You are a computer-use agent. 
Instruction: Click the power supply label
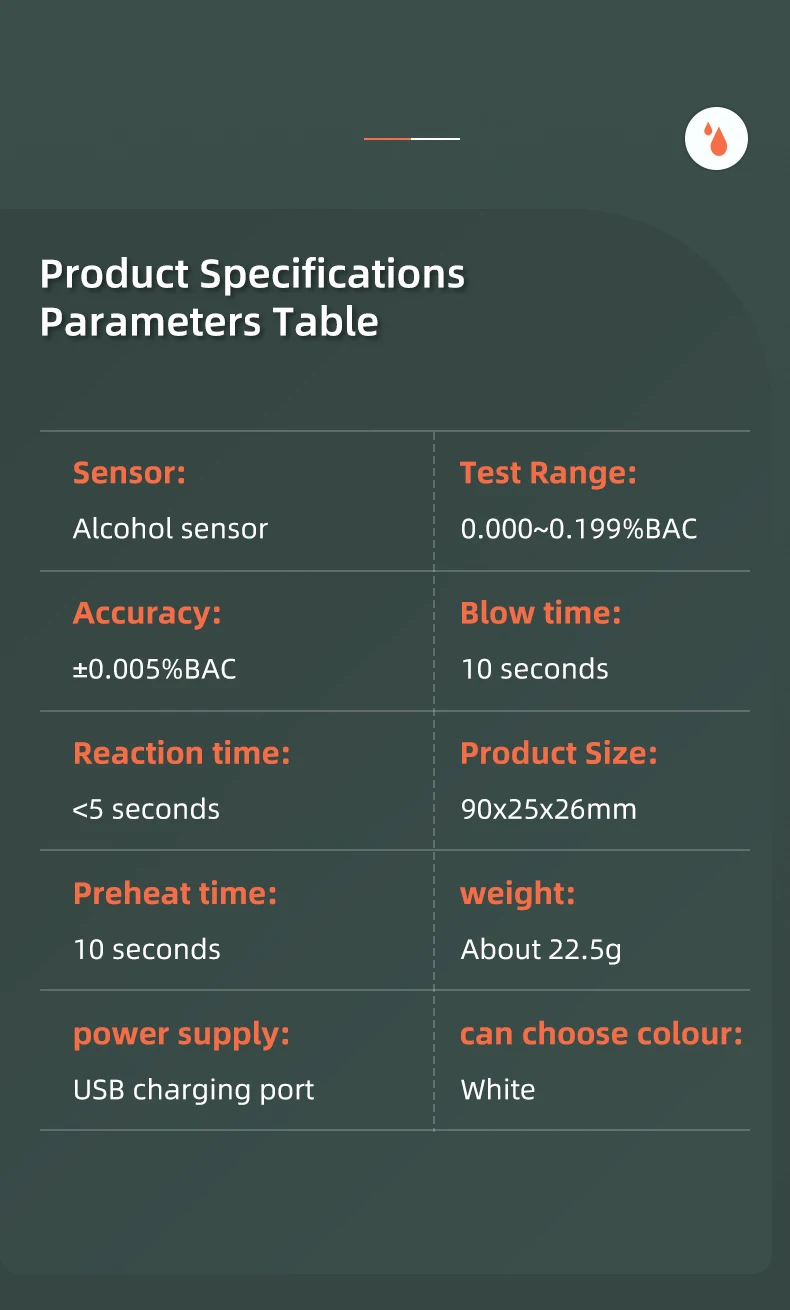(x=181, y=1034)
